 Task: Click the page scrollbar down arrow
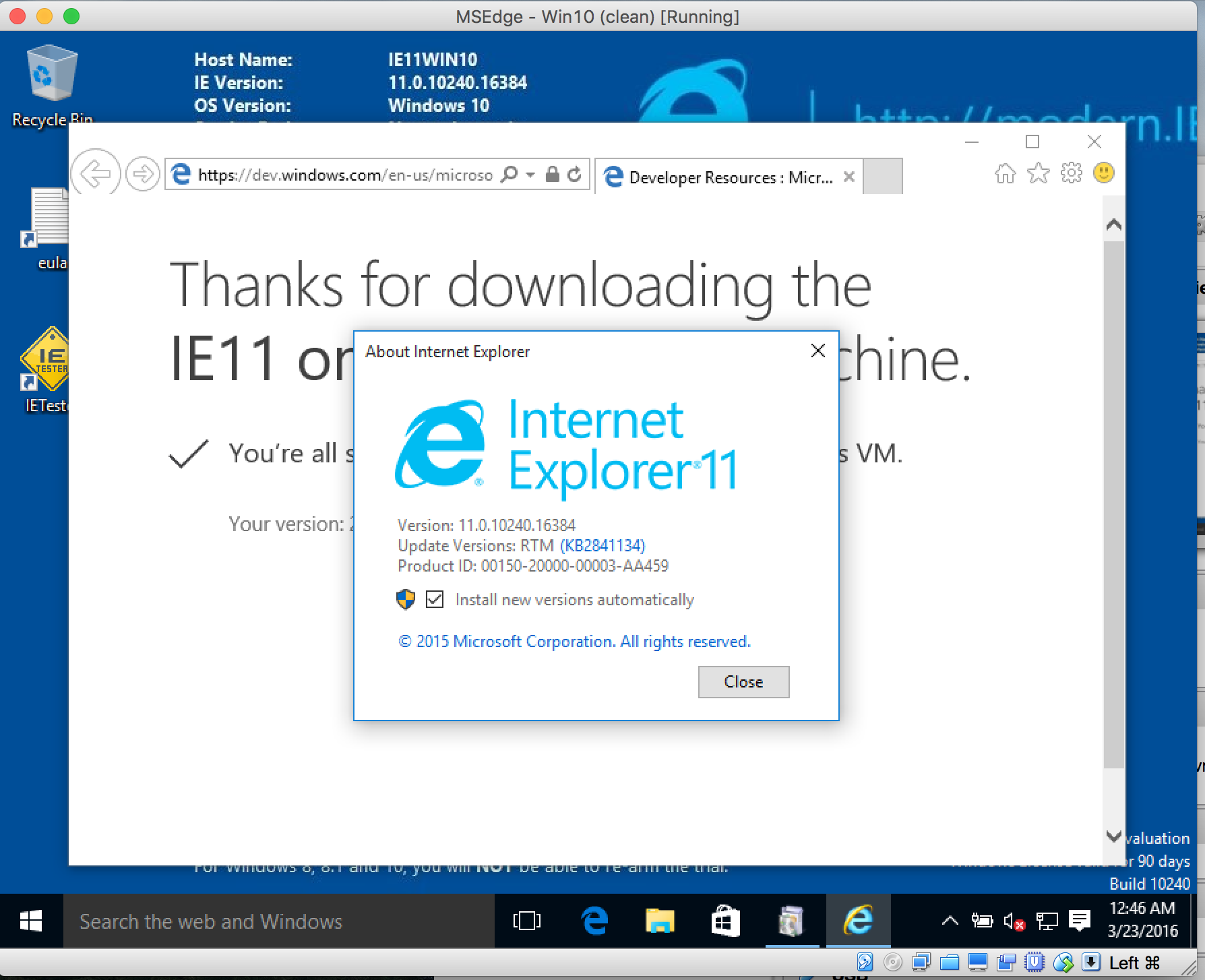1113,836
